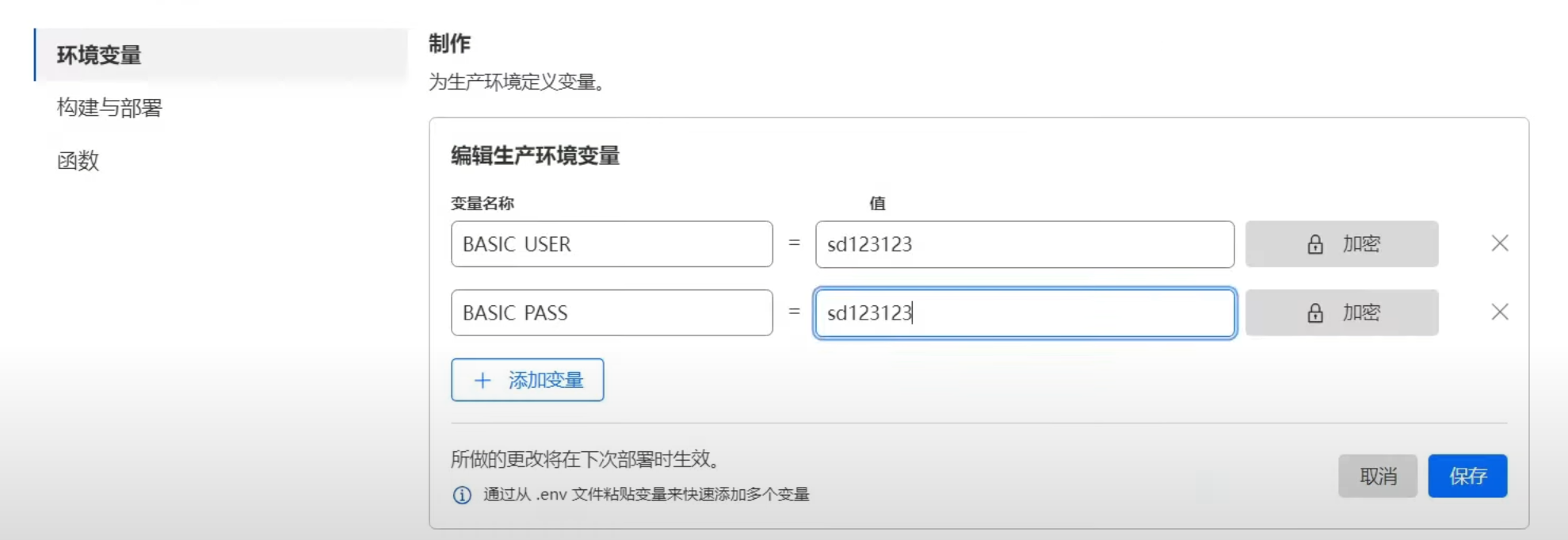1568x540 pixels.
Task: Toggle 加密 for the BASIC PASS variable
Action: tap(1341, 312)
